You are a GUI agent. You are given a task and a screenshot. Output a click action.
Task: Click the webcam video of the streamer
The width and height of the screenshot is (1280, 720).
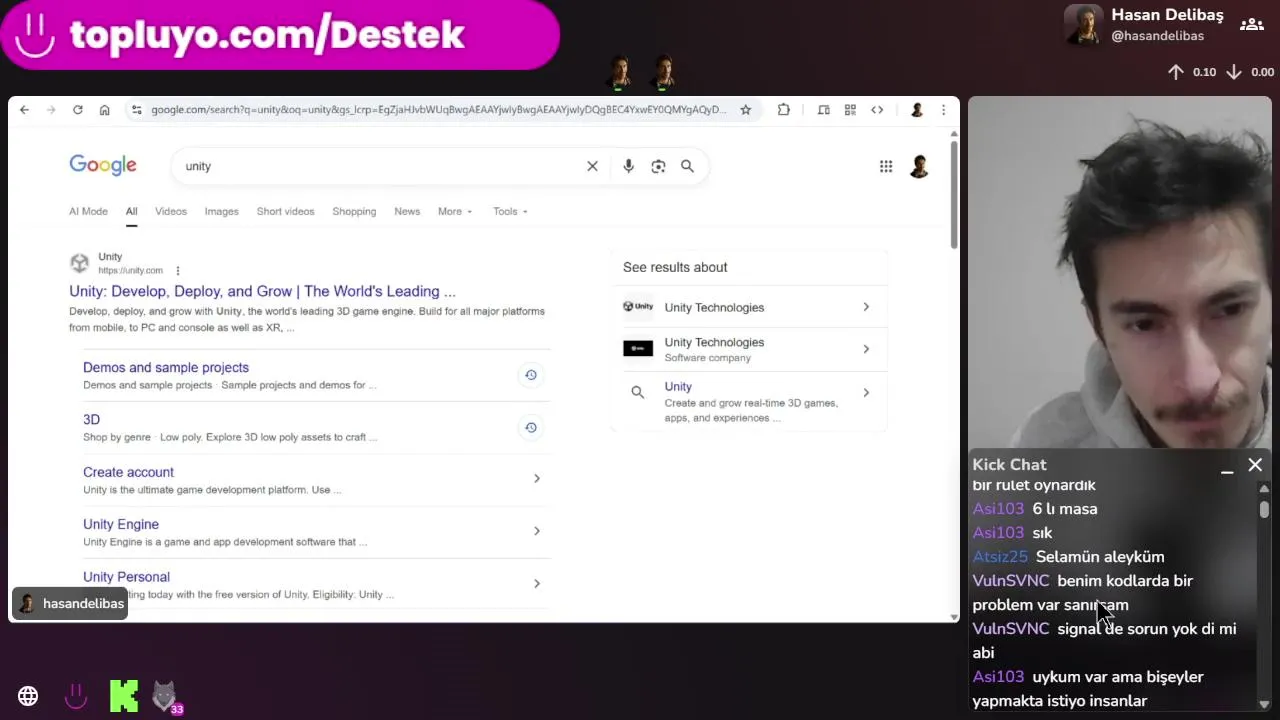pos(1120,272)
